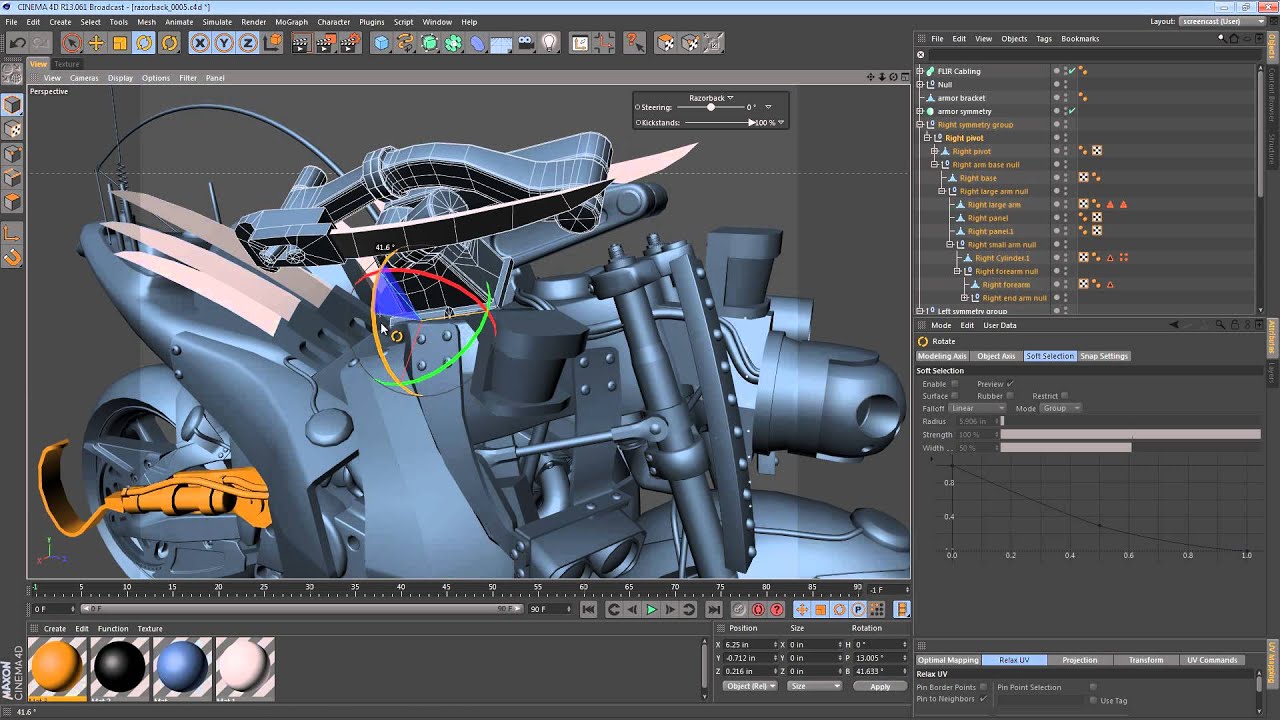
Task: Add a Cube primitive object
Action: (x=381, y=43)
